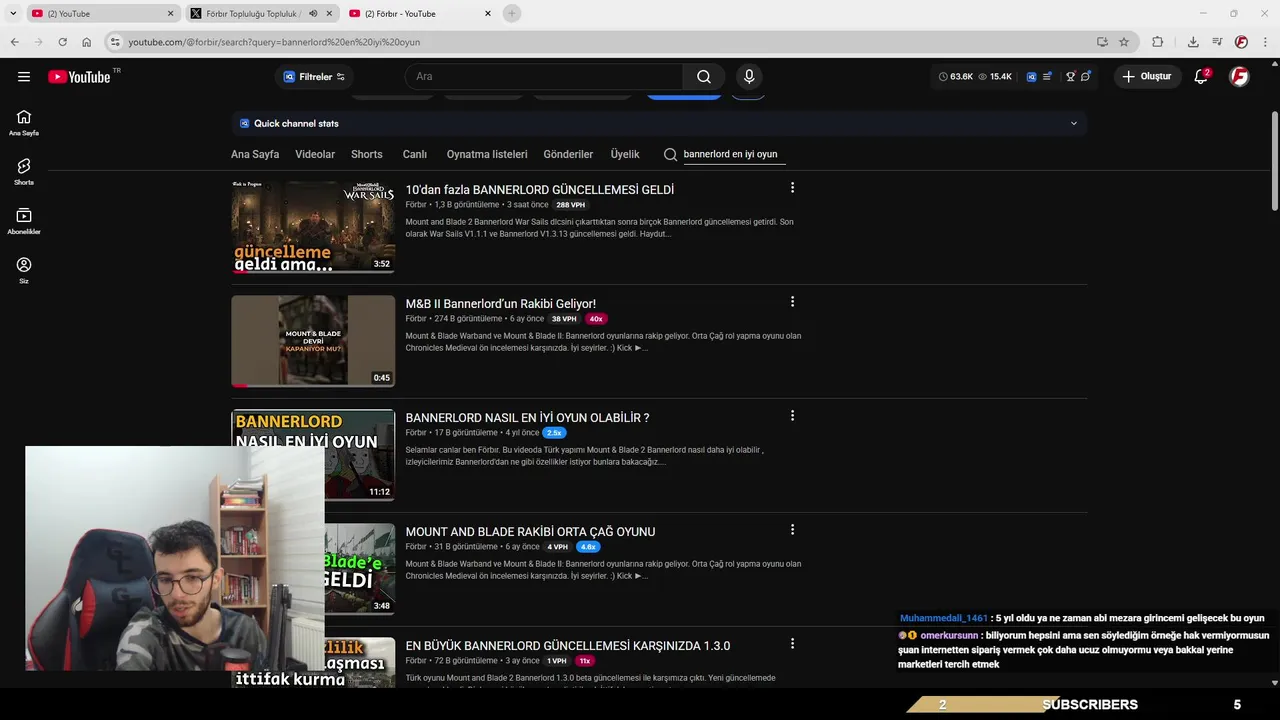This screenshot has height=720, width=1280.
Task: Click the vidIQ blue logo in stats bar
Action: (1031, 77)
